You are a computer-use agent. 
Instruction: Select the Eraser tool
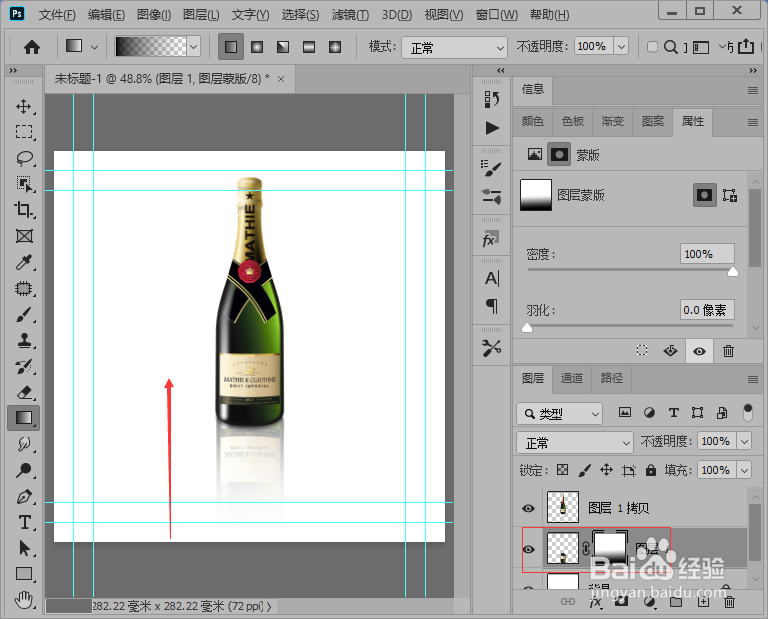pyautogui.click(x=24, y=392)
